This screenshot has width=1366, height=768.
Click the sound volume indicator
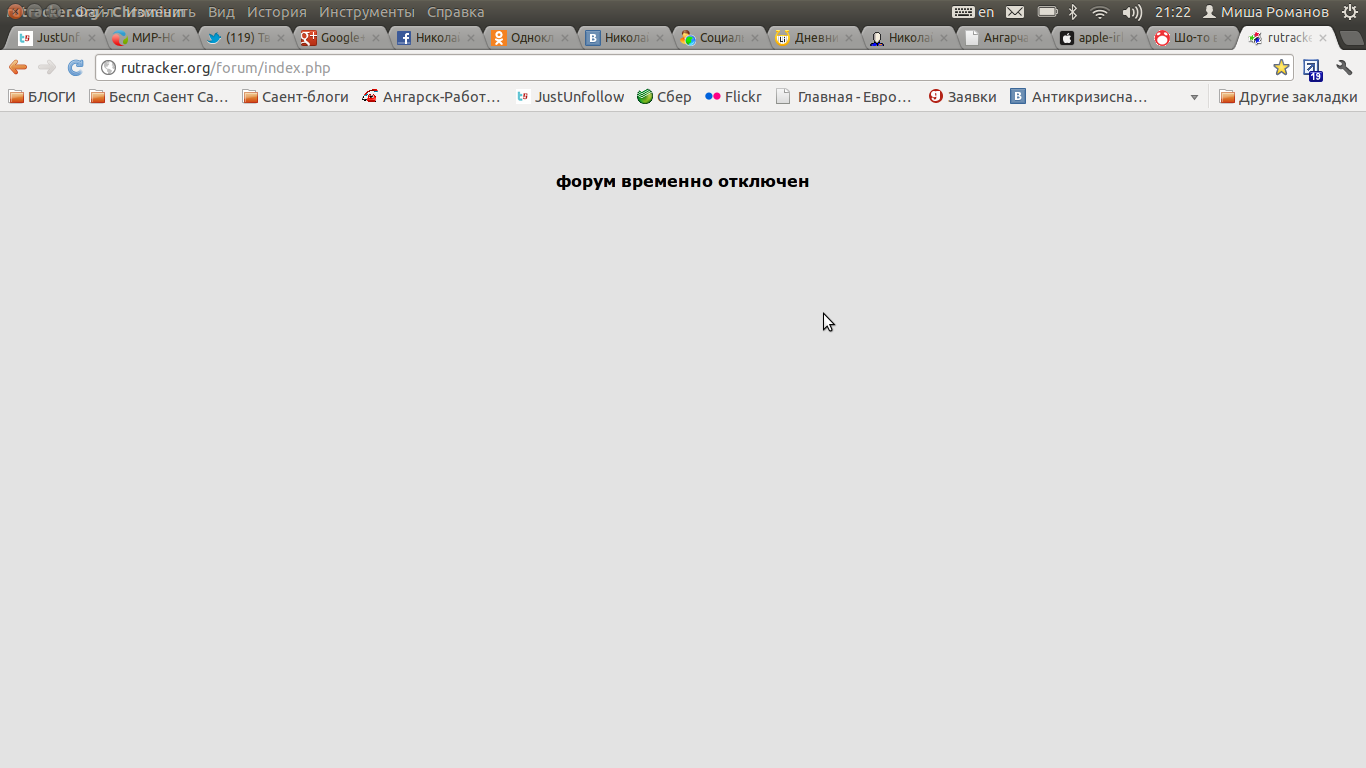click(1132, 12)
